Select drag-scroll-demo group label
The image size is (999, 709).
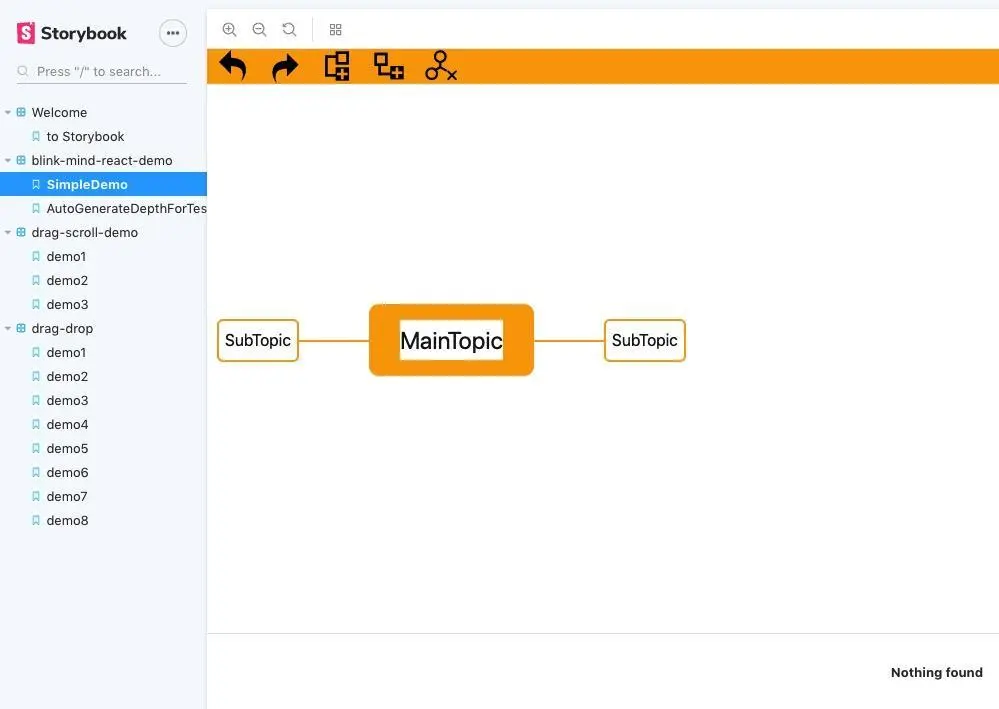(x=85, y=233)
